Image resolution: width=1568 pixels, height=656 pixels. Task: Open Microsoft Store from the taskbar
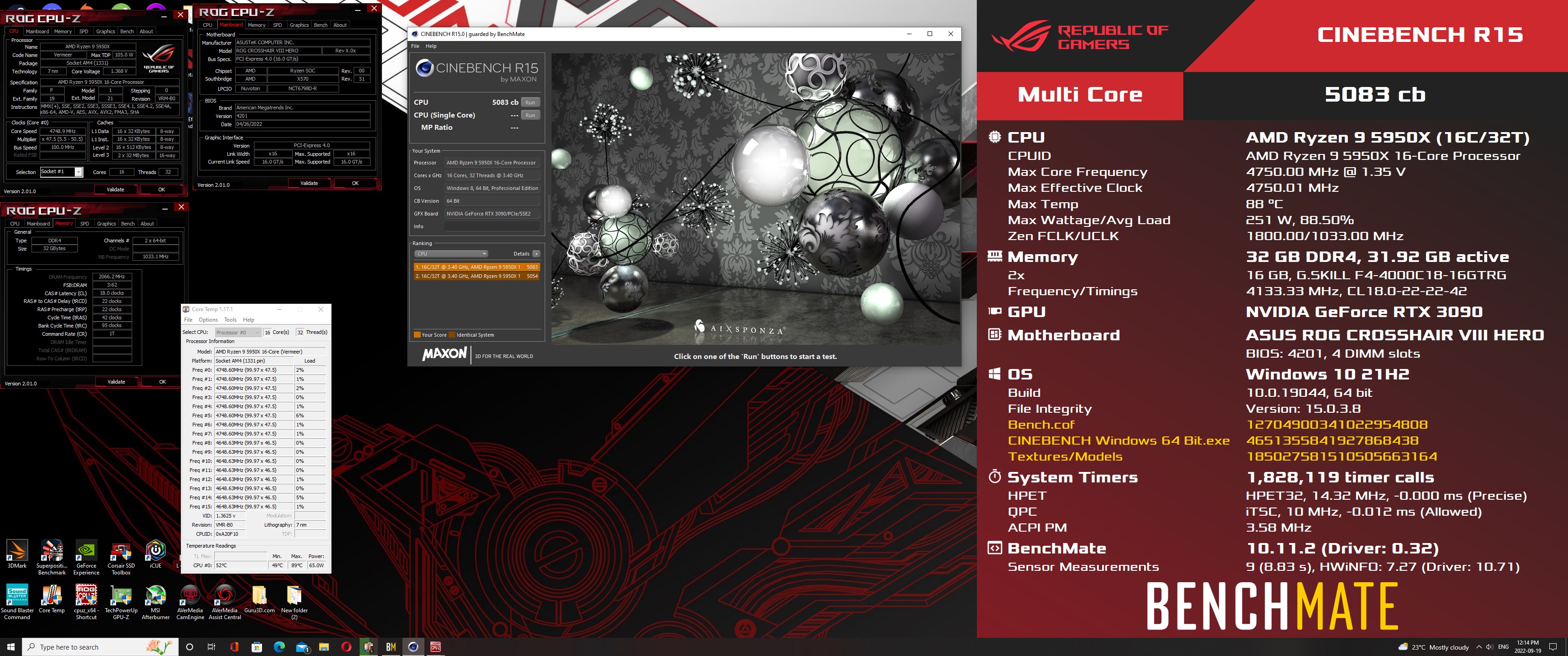[257, 647]
